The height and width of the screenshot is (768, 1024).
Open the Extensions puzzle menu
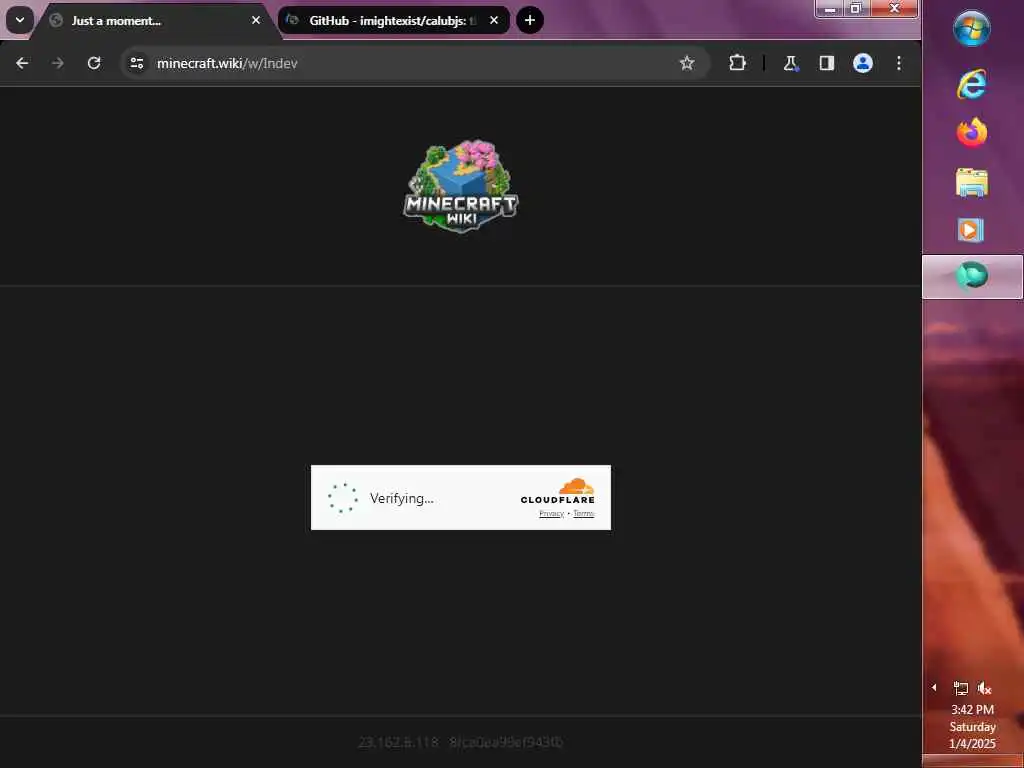coord(737,63)
